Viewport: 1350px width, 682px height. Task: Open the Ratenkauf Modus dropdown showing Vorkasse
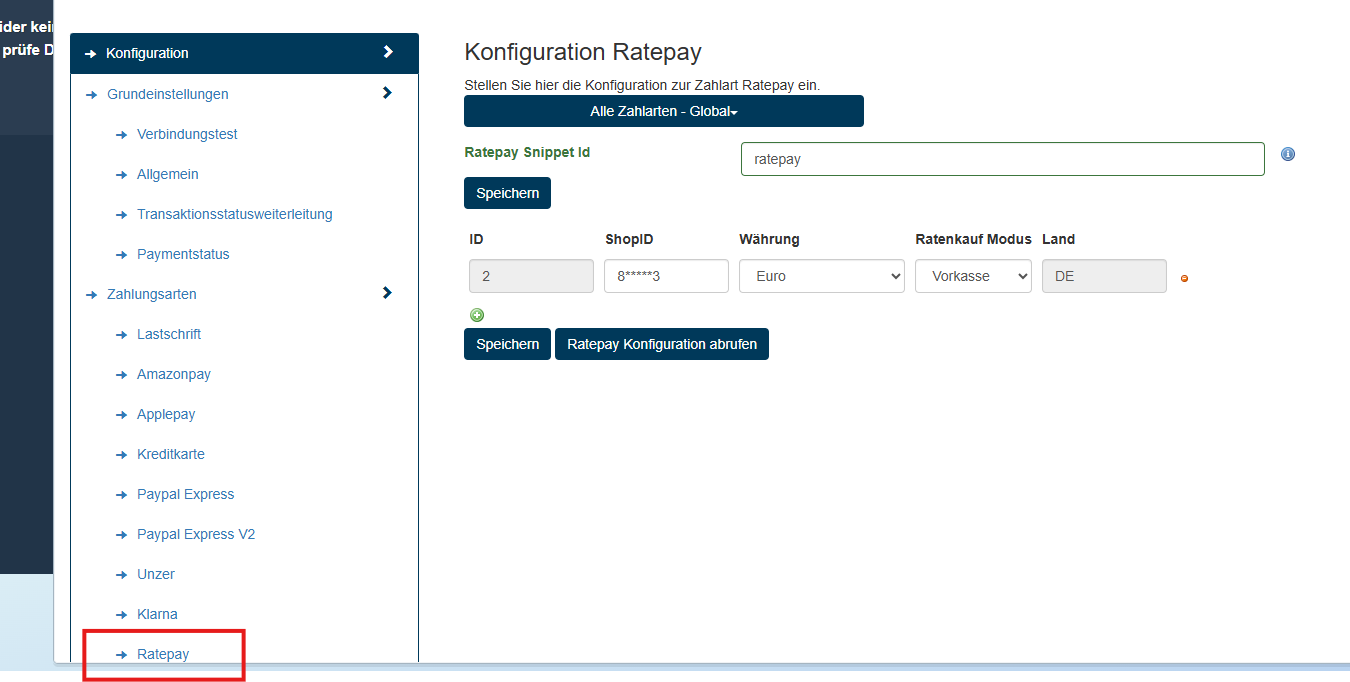pyautogui.click(x=973, y=276)
